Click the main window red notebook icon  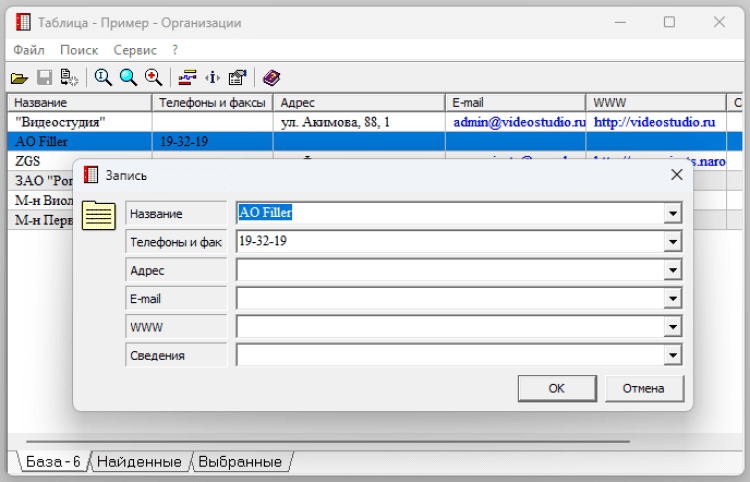(x=23, y=22)
